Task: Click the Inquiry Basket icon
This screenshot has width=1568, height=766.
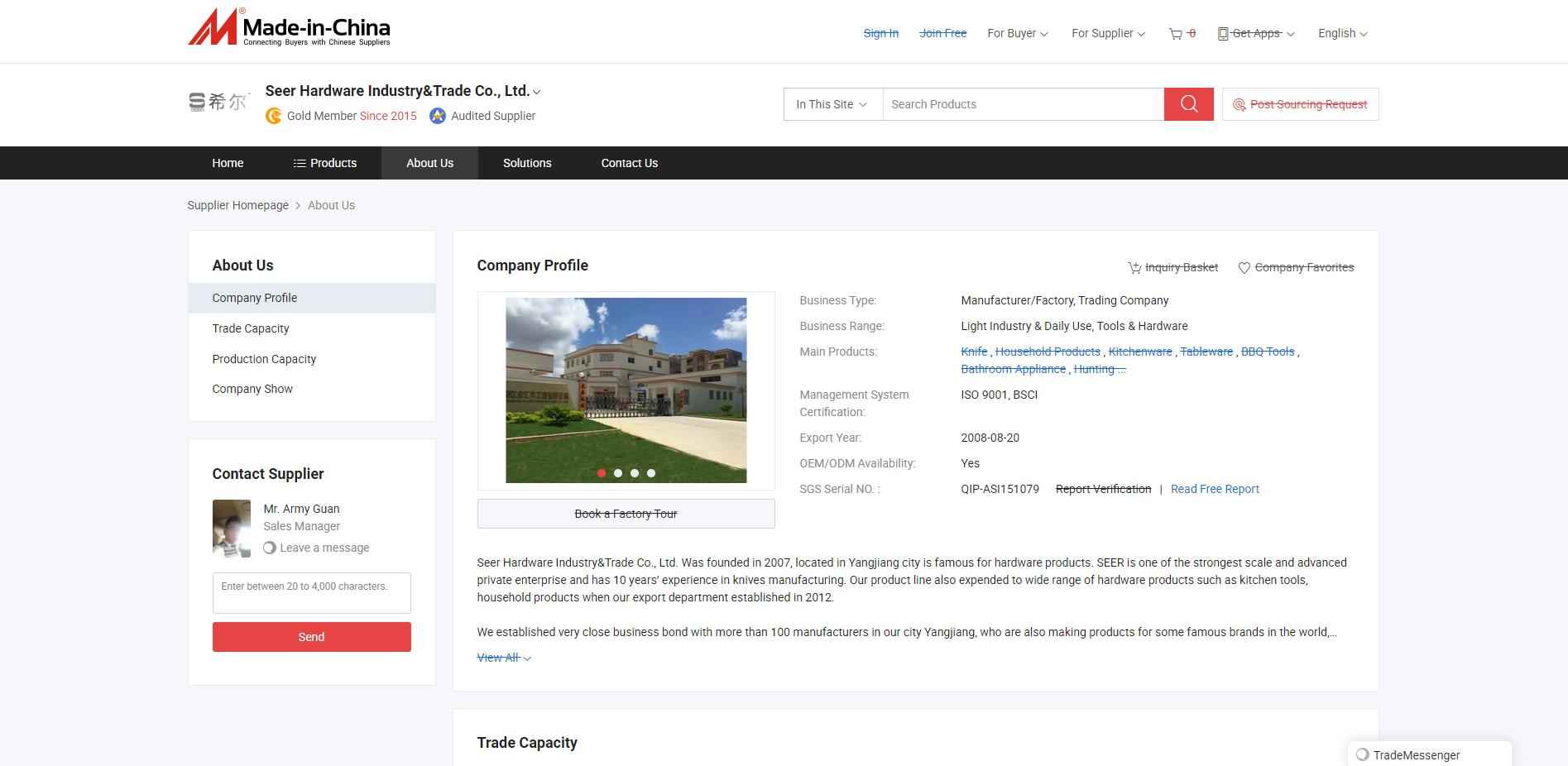Action: 1134,267
